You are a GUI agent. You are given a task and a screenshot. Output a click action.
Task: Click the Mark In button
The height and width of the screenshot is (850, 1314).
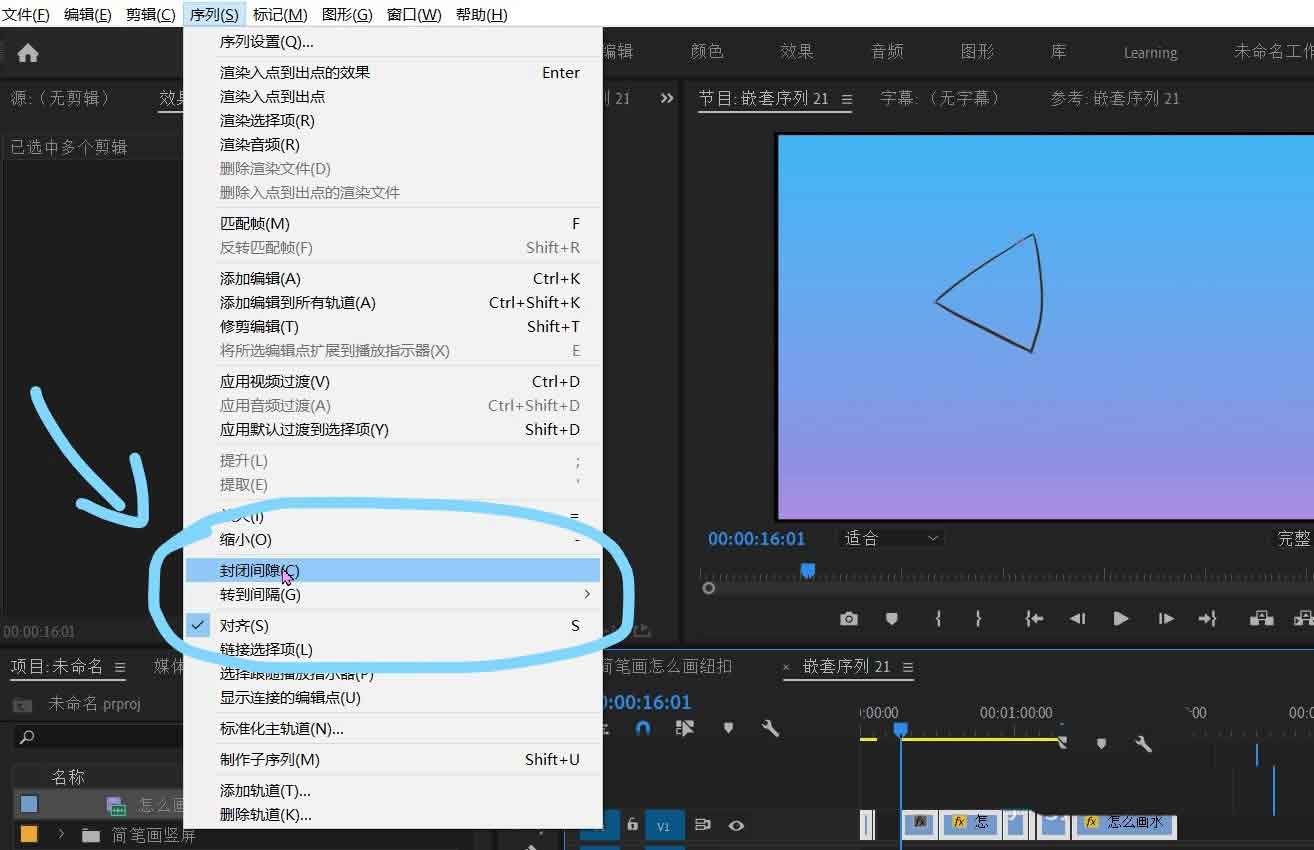point(938,619)
